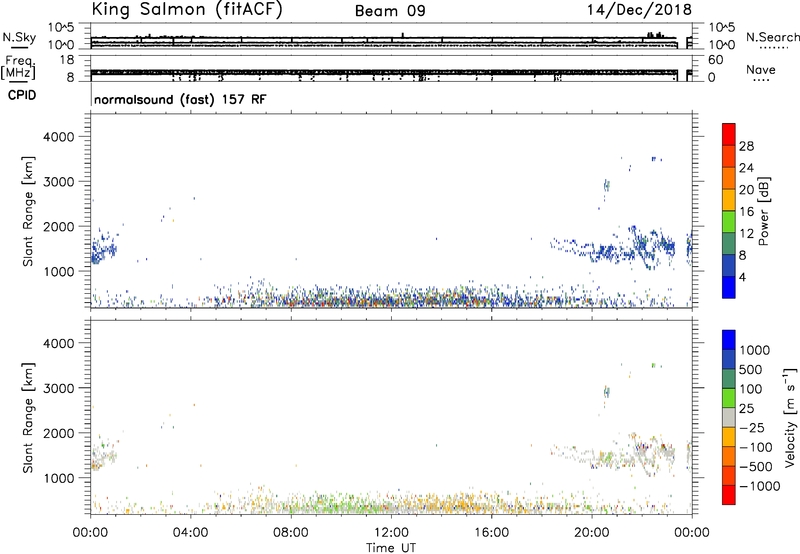The height and width of the screenshot is (554, 800).
Task: Click the yellow 16-20 dB power colorbar segment
Action: coord(729,200)
